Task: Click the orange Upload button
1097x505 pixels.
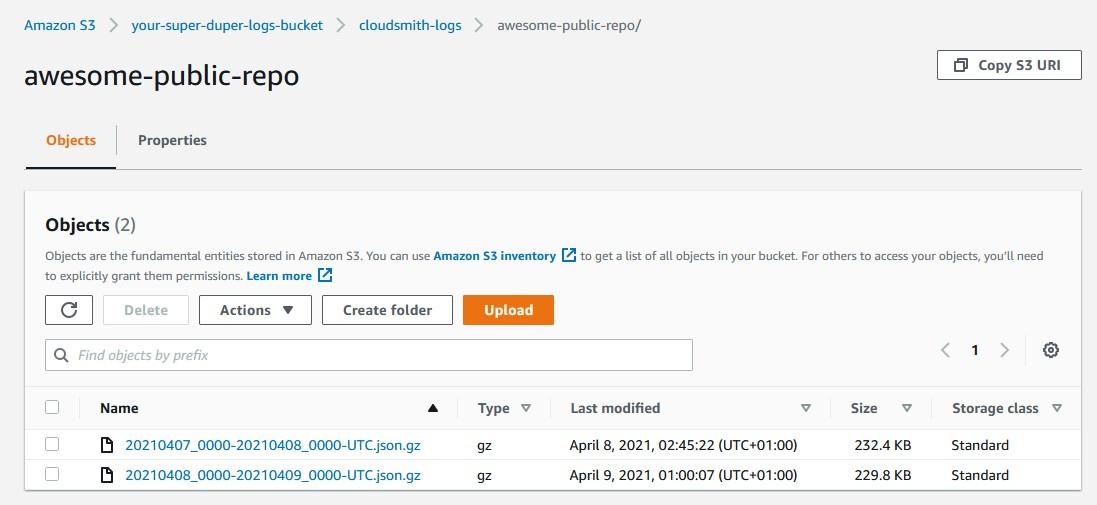Action: click(x=509, y=310)
